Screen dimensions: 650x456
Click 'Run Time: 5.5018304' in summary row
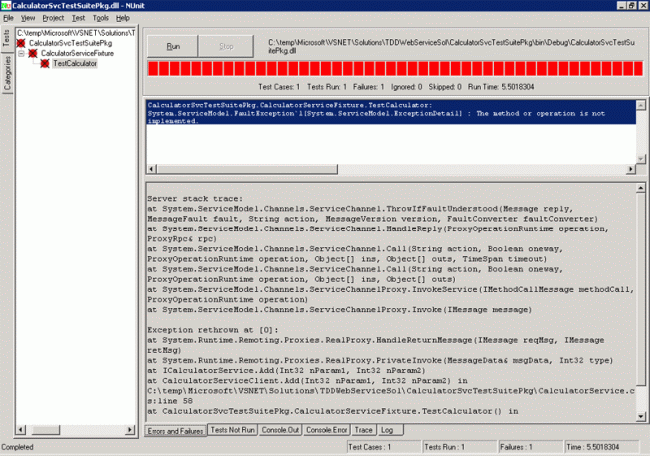coord(501,87)
